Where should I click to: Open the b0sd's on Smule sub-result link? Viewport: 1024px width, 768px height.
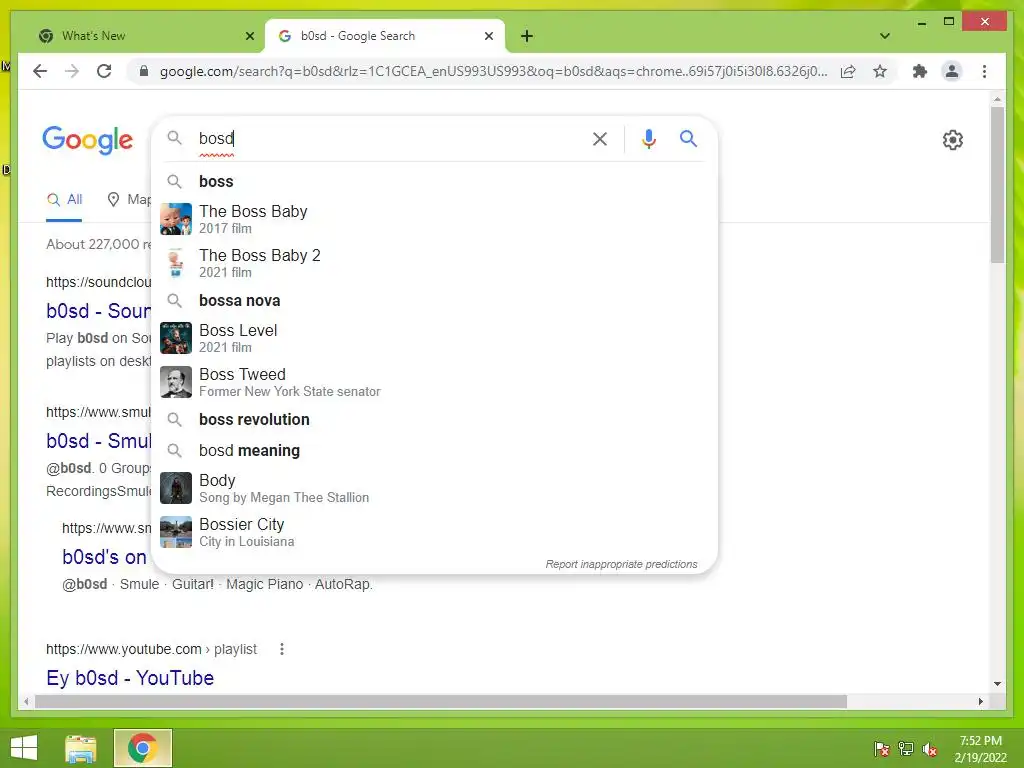coord(104,557)
